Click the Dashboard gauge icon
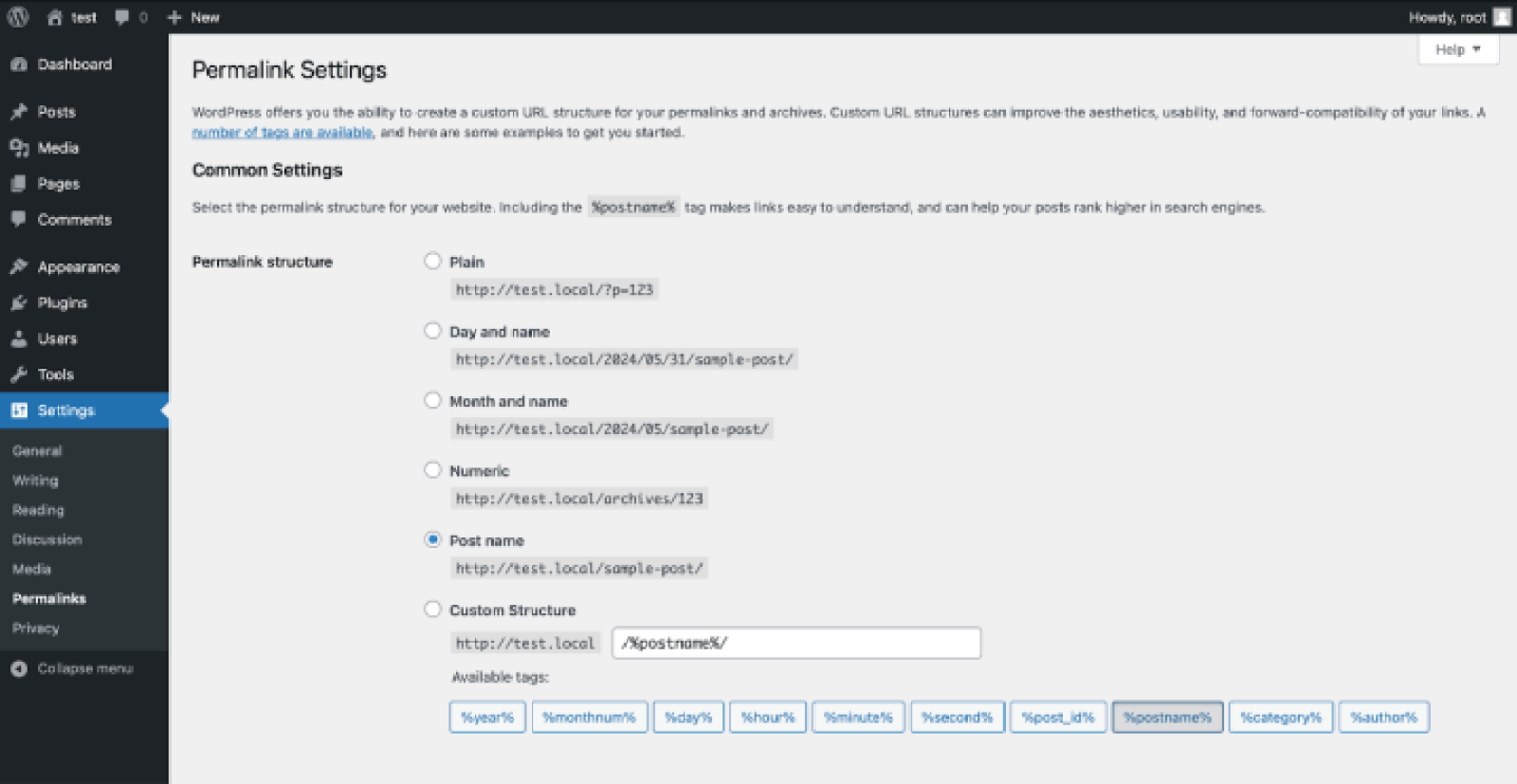 [19, 64]
